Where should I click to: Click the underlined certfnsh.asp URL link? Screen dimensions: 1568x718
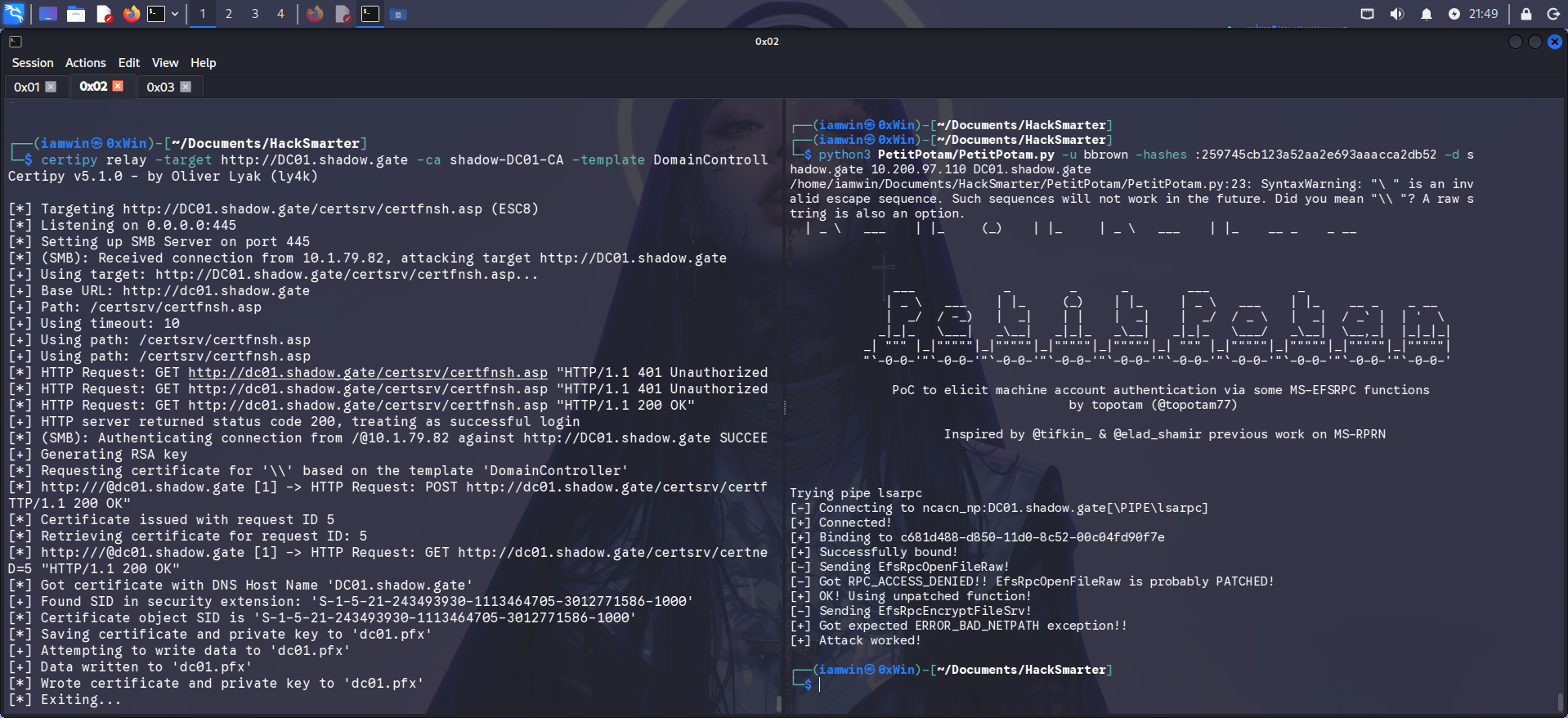(x=368, y=373)
